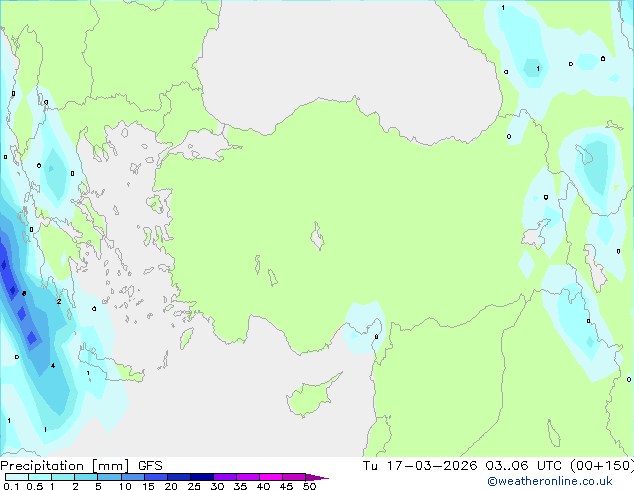Pick the 10–15 mm legend color box
Viewport: 634px width, 490px height.
(132, 477)
